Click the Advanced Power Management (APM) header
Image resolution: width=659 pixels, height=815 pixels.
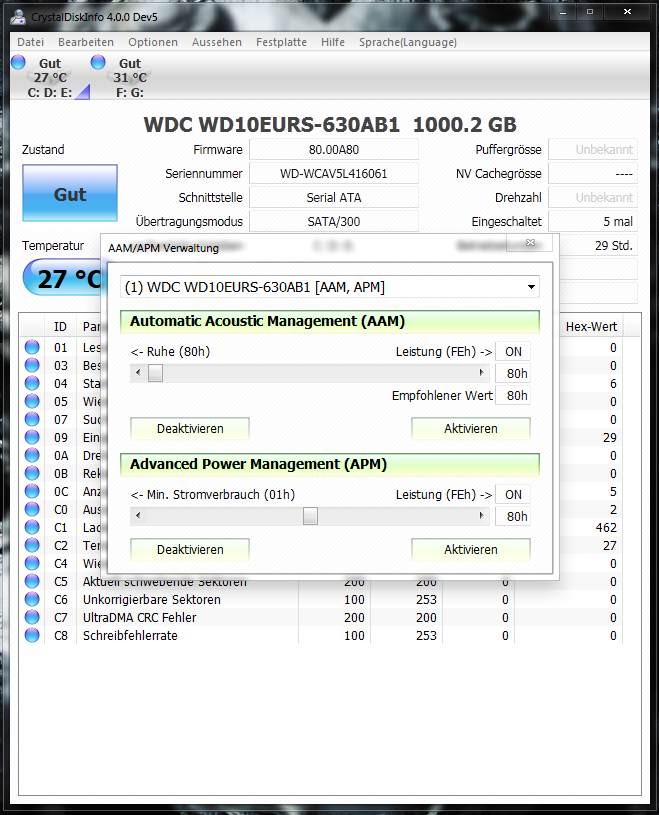(x=330, y=464)
